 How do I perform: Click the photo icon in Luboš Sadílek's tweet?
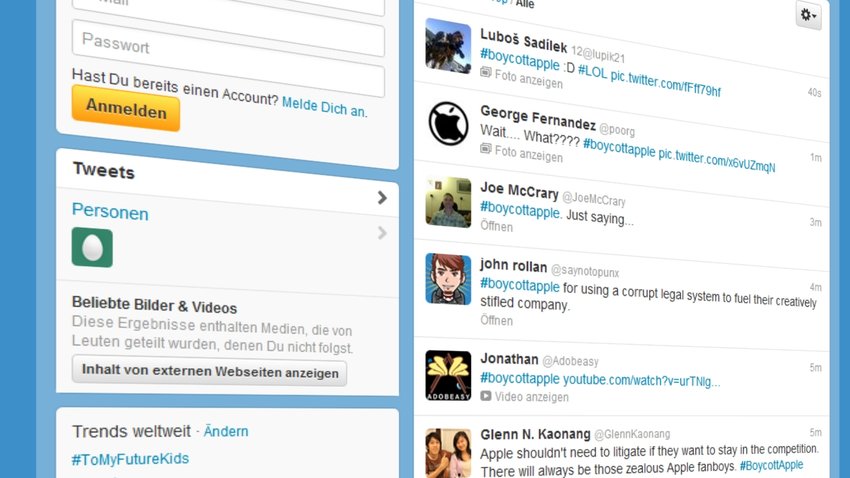pyautogui.click(x=486, y=72)
